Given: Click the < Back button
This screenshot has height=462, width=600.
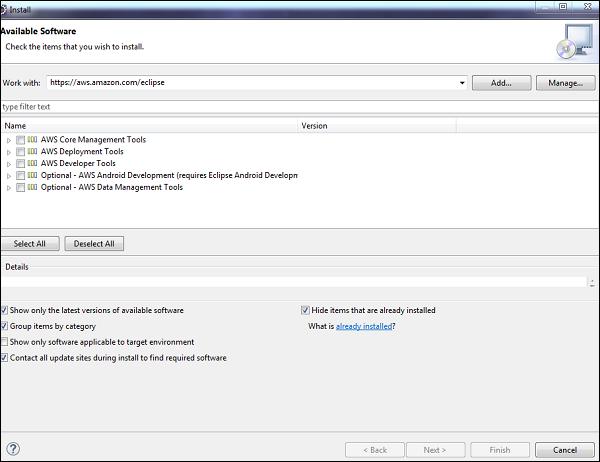Looking at the screenshot, I should (x=375, y=450).
